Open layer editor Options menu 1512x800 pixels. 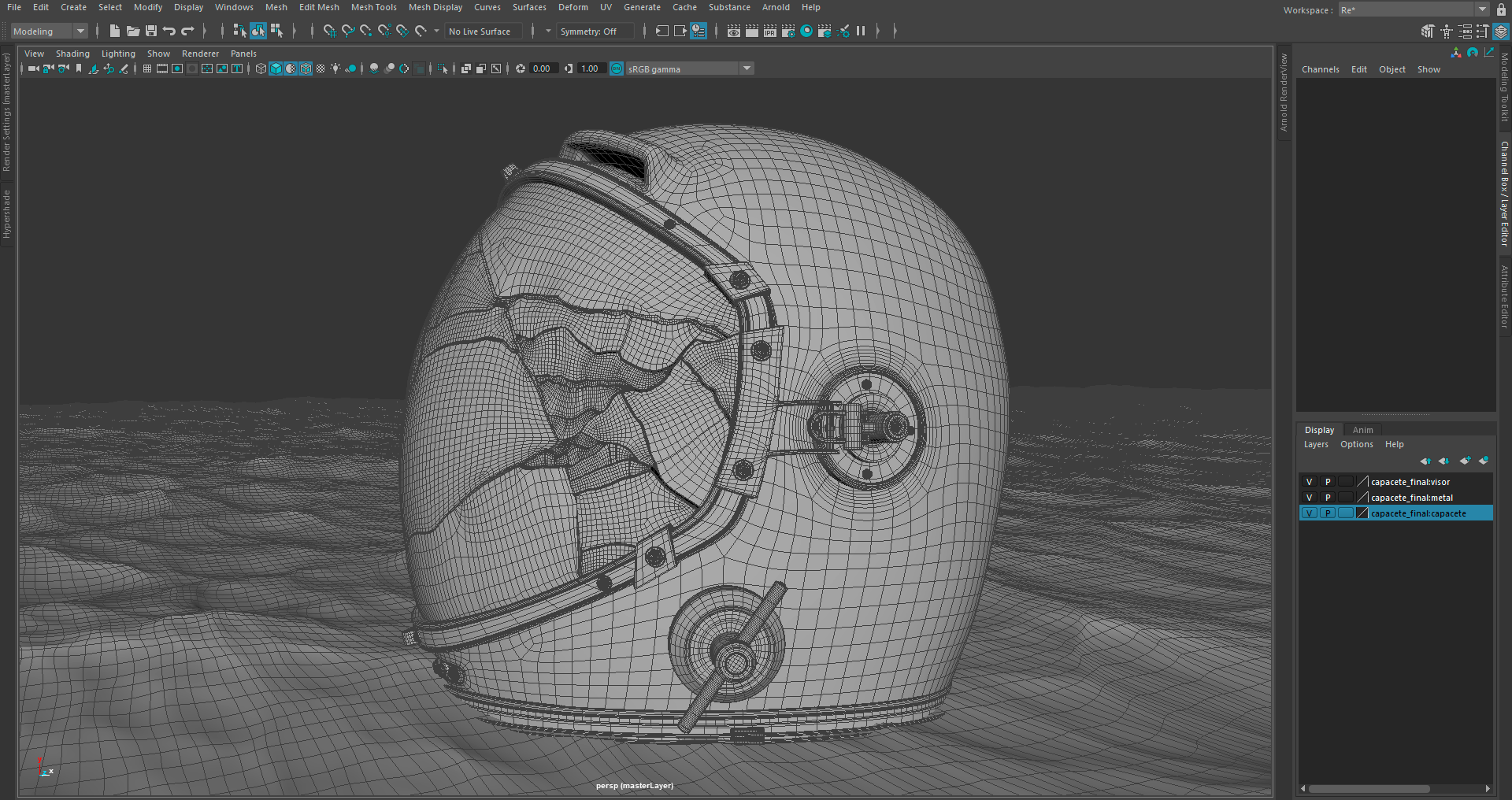tap(1356, 444)
